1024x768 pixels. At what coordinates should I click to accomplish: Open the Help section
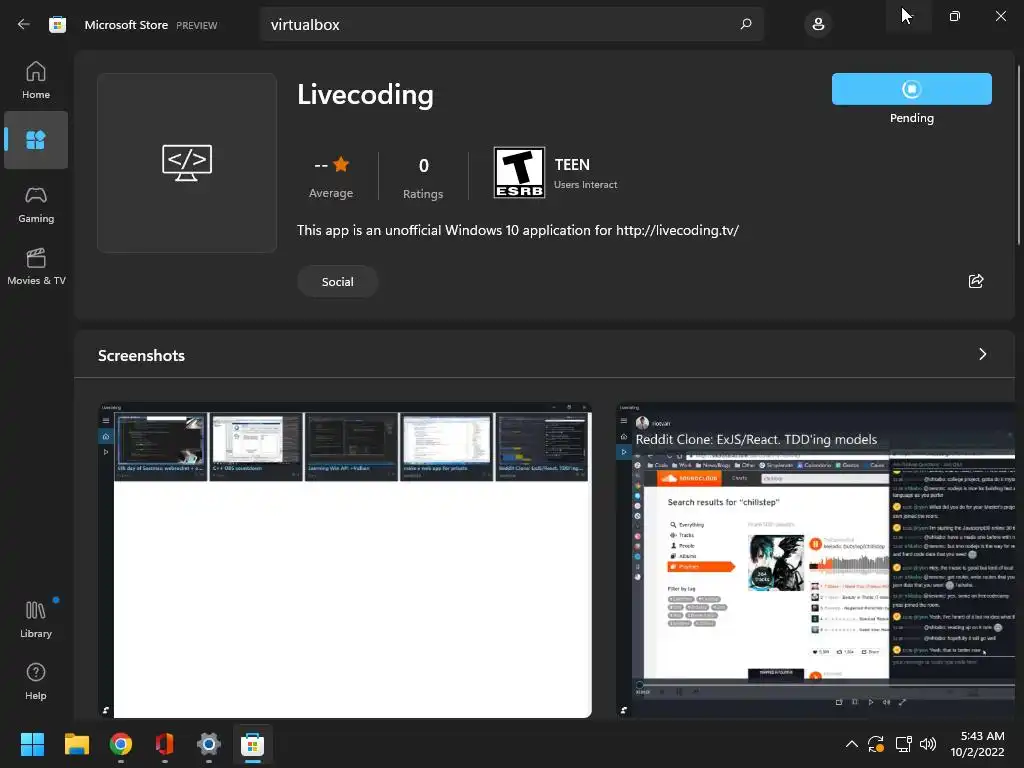click(x=36, y=681)
